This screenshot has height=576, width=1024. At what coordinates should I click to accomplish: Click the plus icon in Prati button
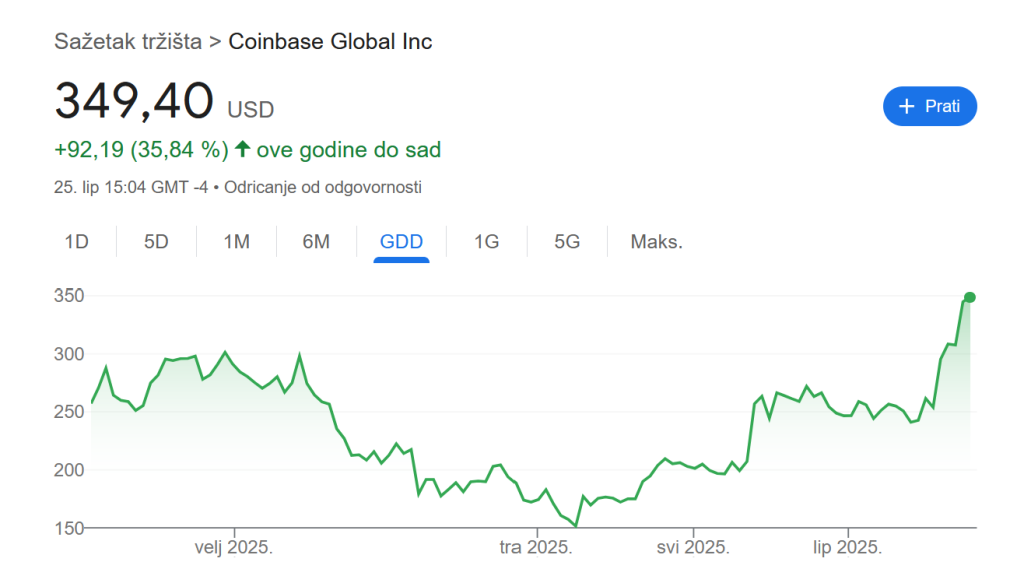(x=906, y=106)
